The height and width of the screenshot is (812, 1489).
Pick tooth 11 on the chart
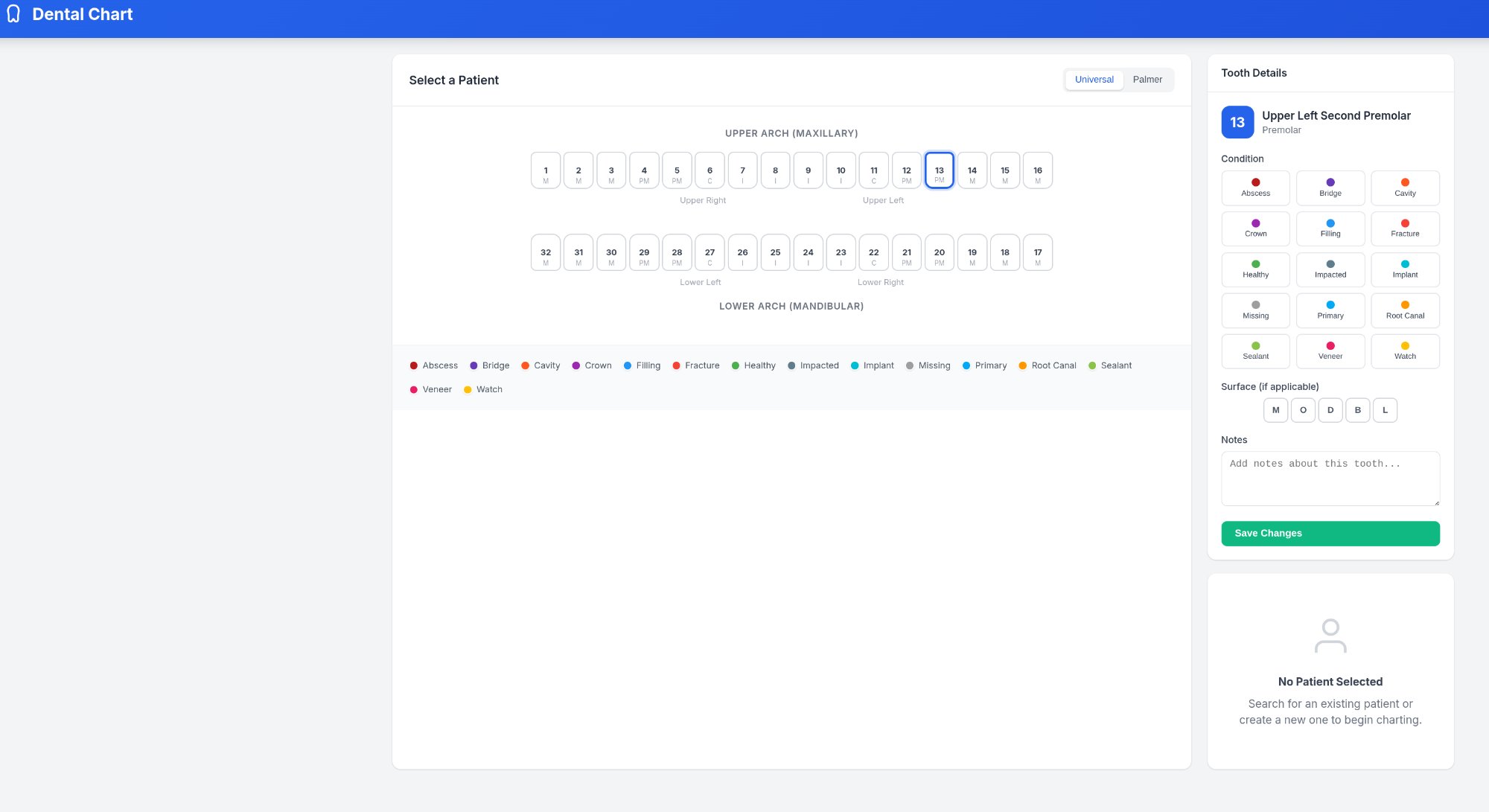tap(873, 170)
